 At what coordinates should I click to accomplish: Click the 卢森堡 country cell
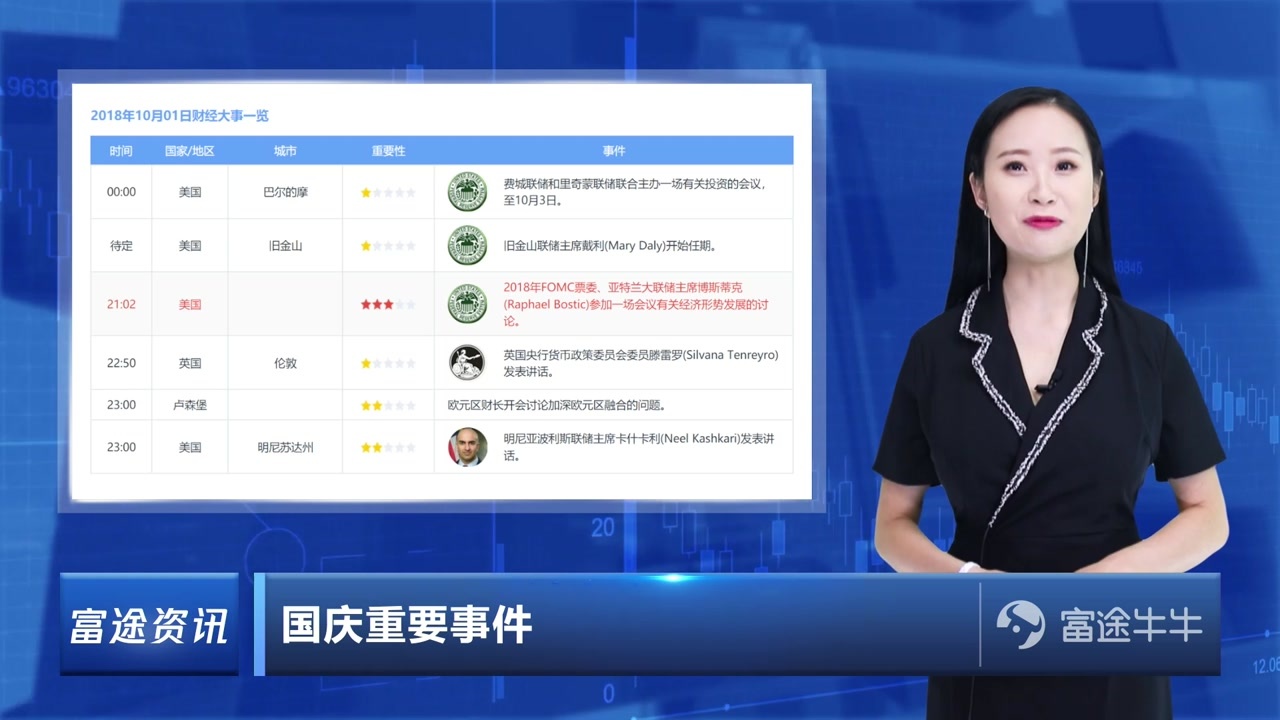coord(190,405)
